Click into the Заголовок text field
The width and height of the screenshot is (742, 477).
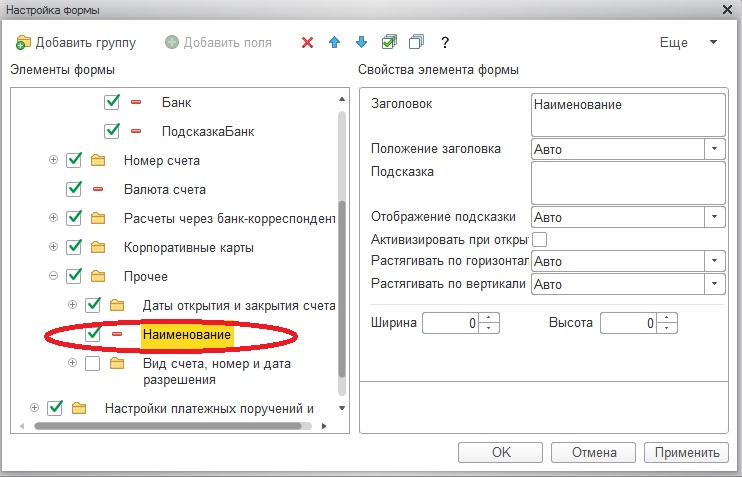pos(627,113)
